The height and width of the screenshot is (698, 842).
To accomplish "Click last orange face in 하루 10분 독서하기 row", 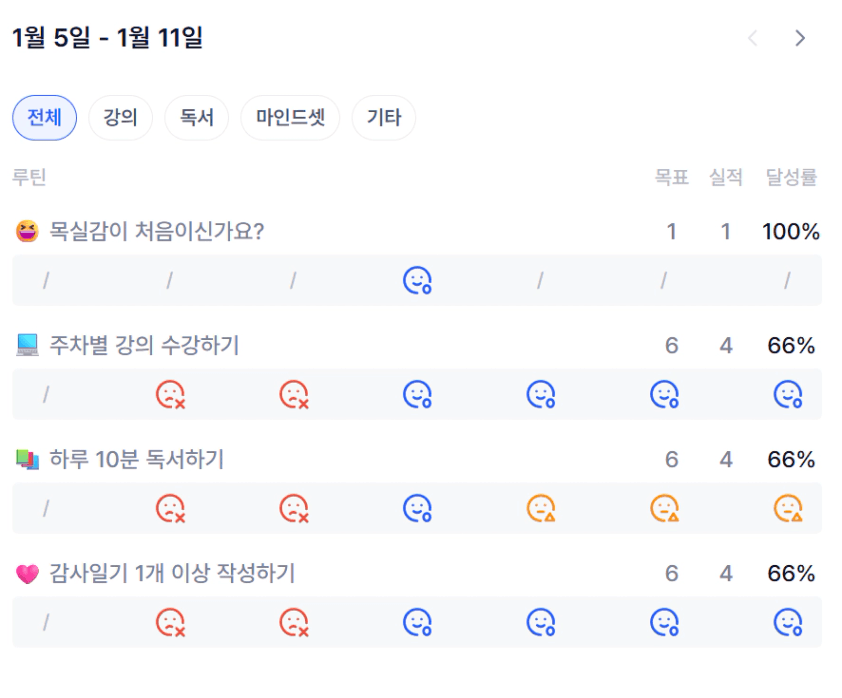I will [788, 509].
